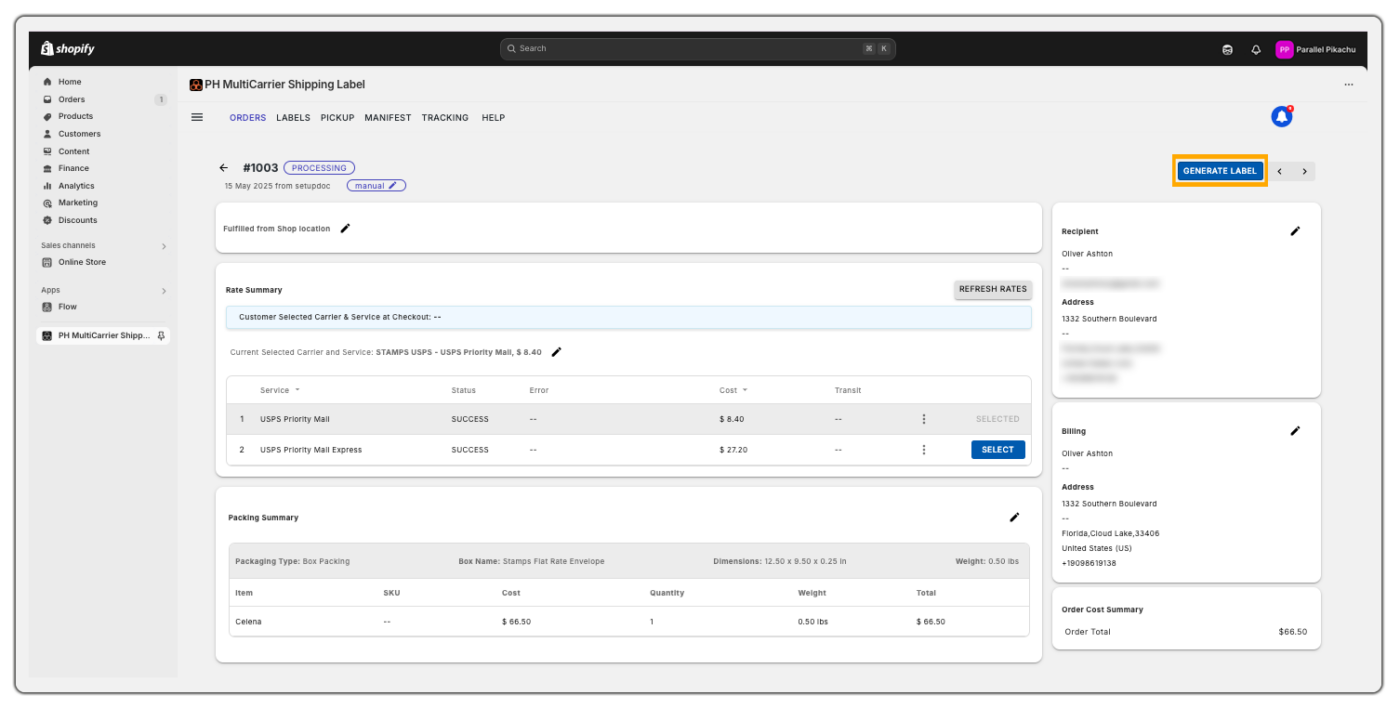Click the Home sidebar icon
Screen dimensions: 1400x708
coord(47,82)
